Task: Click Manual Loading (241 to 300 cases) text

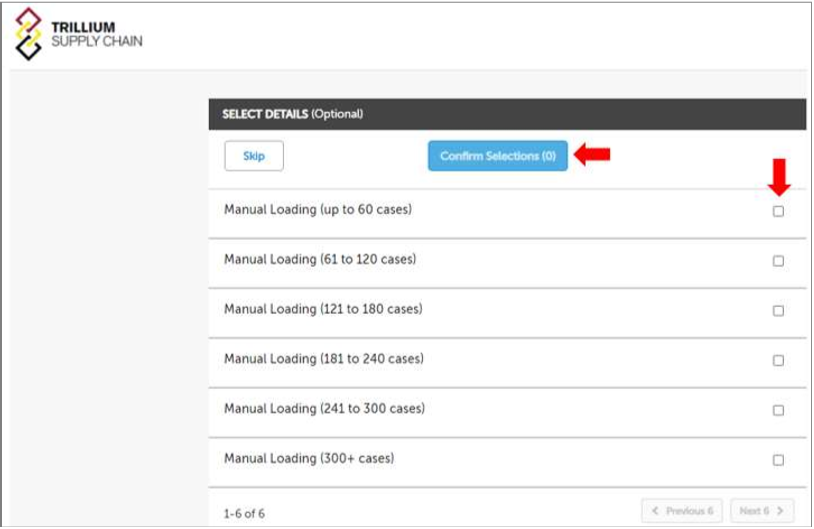Action: point(324,409)
